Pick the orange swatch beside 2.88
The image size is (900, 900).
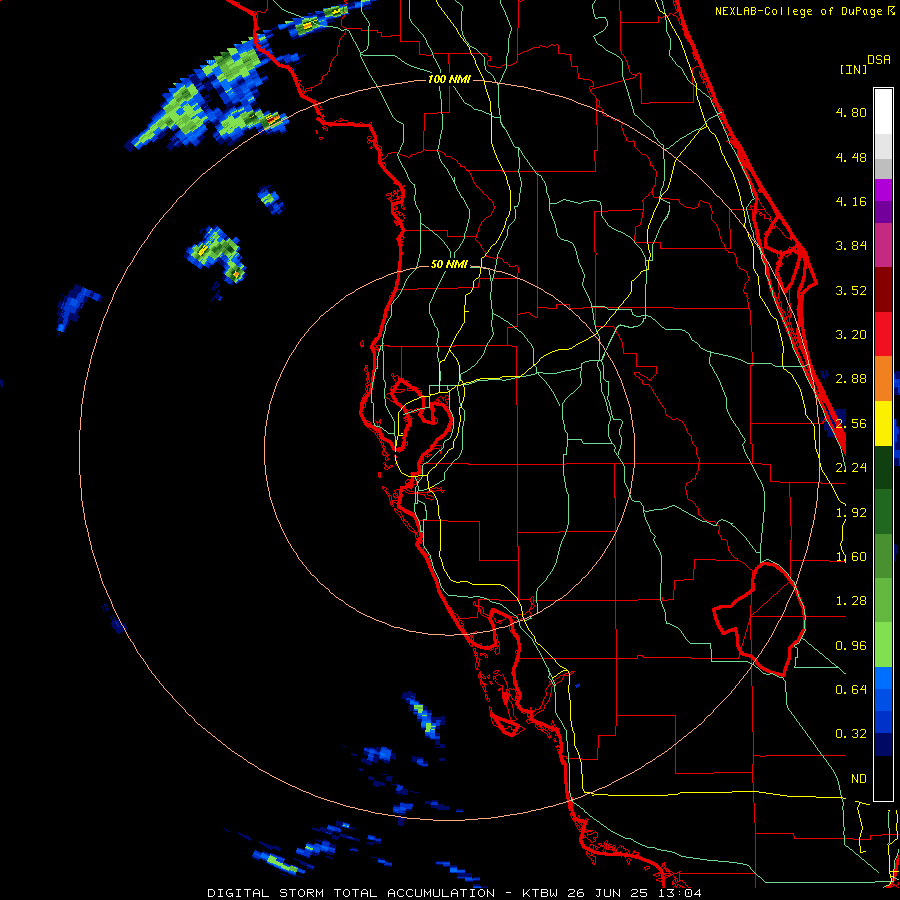coord(883,378)
